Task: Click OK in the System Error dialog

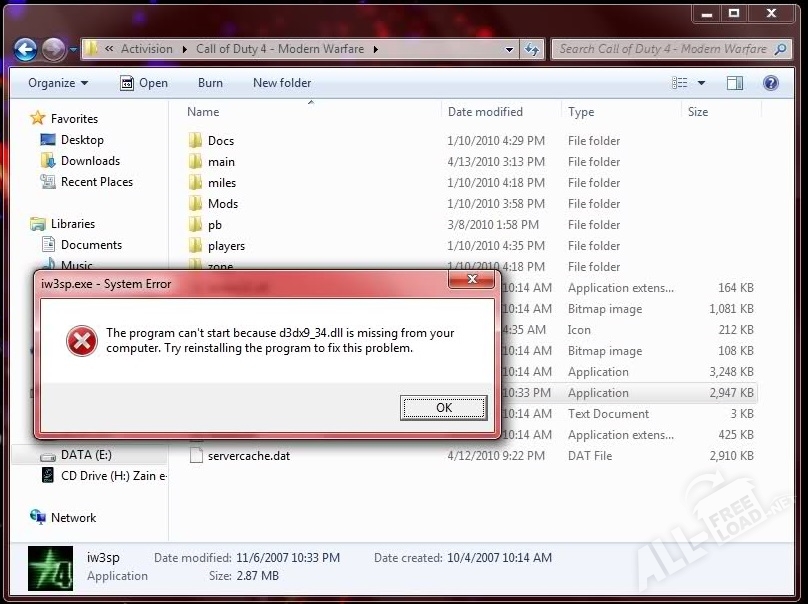Action: pos(443,407)
